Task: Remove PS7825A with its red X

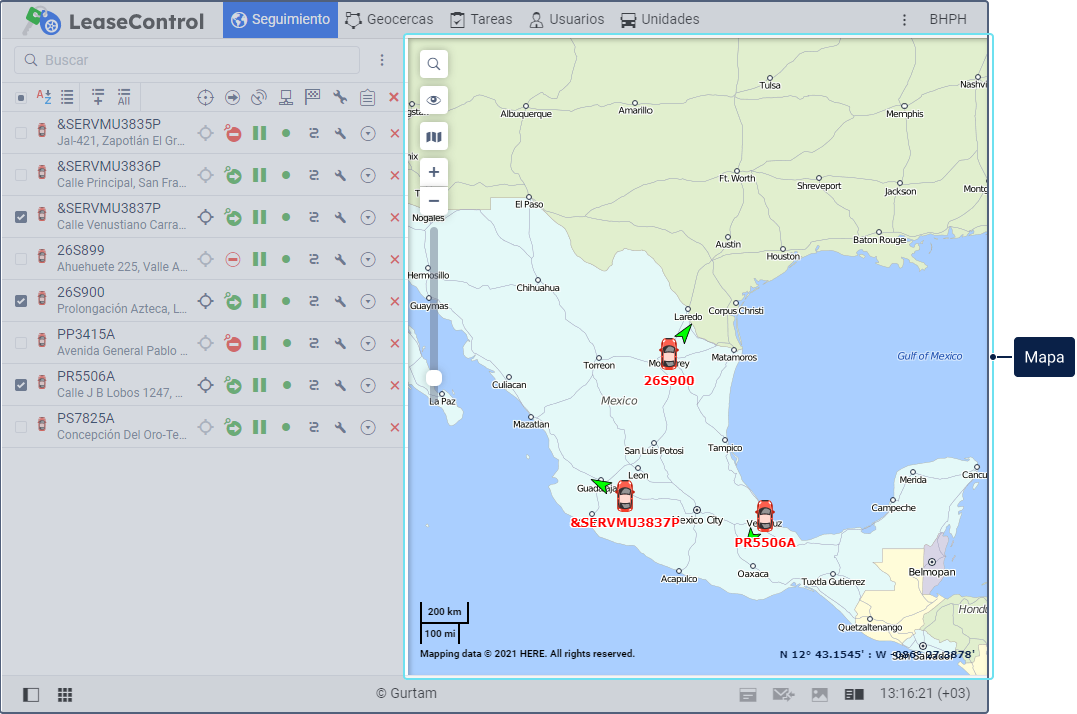Action: pyautogui.click(x=394, y=428)
